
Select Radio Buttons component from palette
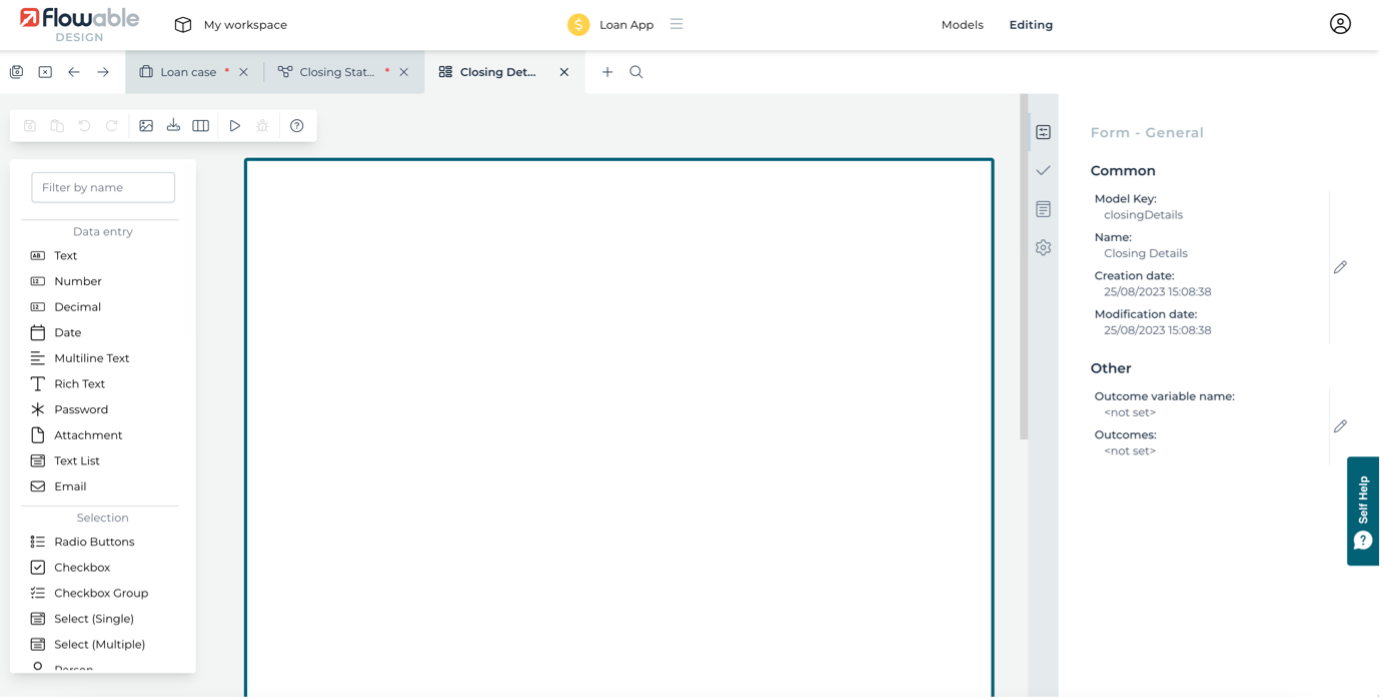coord(94,542)
